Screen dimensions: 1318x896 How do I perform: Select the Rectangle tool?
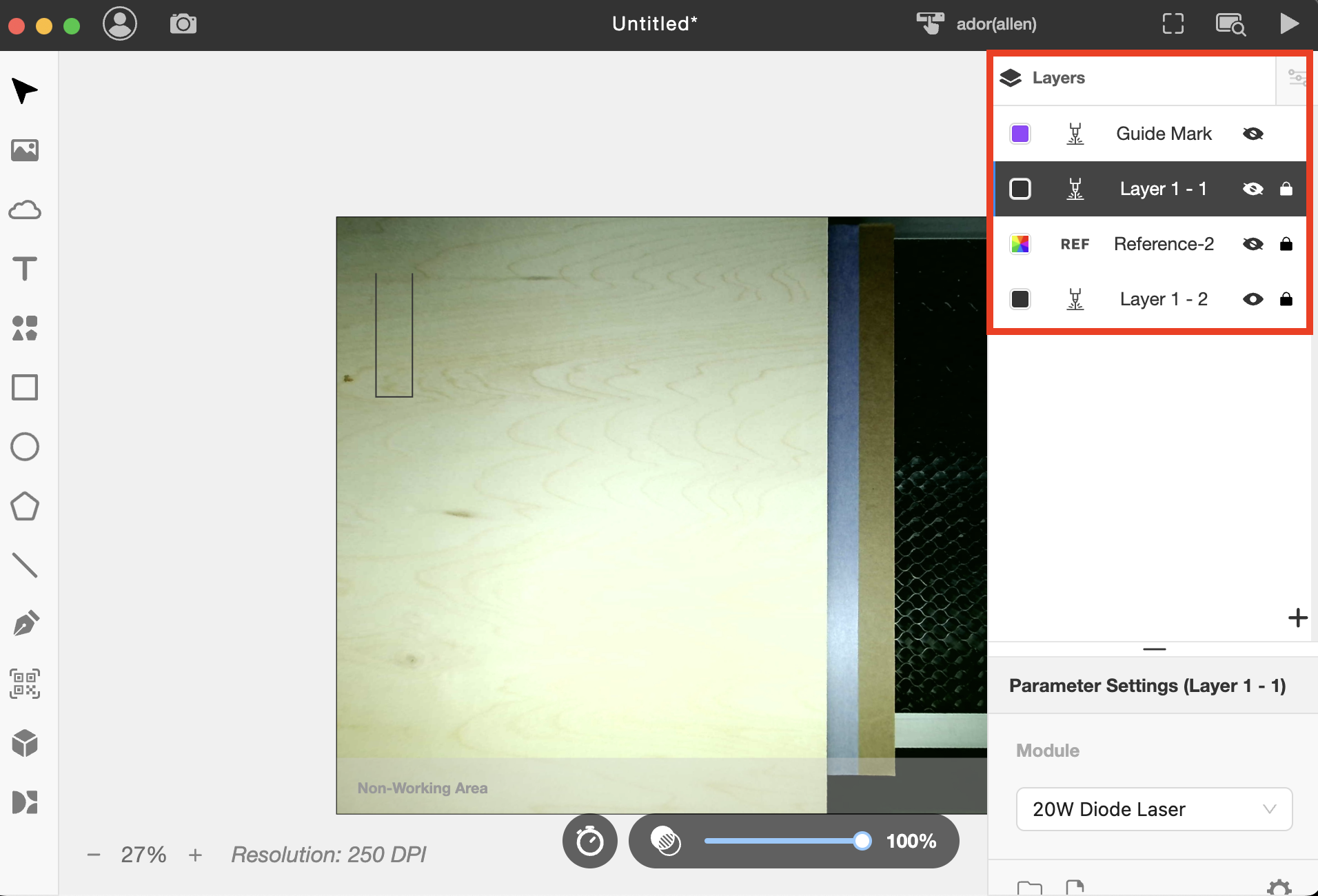point(25,387)
